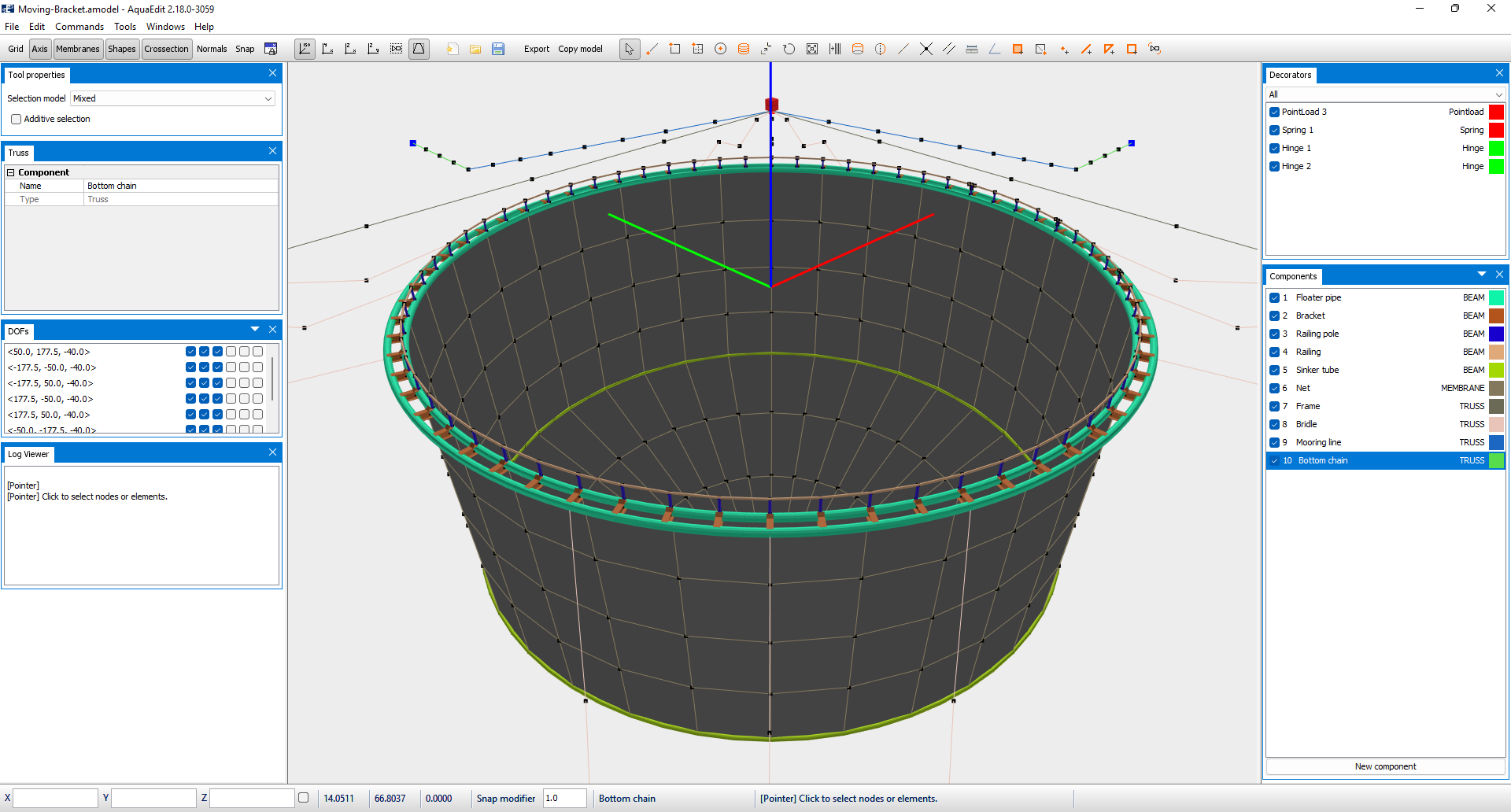1511x812 pixels.
Task: Select the add triangle membrane tool
Action: coord(1109,49)
